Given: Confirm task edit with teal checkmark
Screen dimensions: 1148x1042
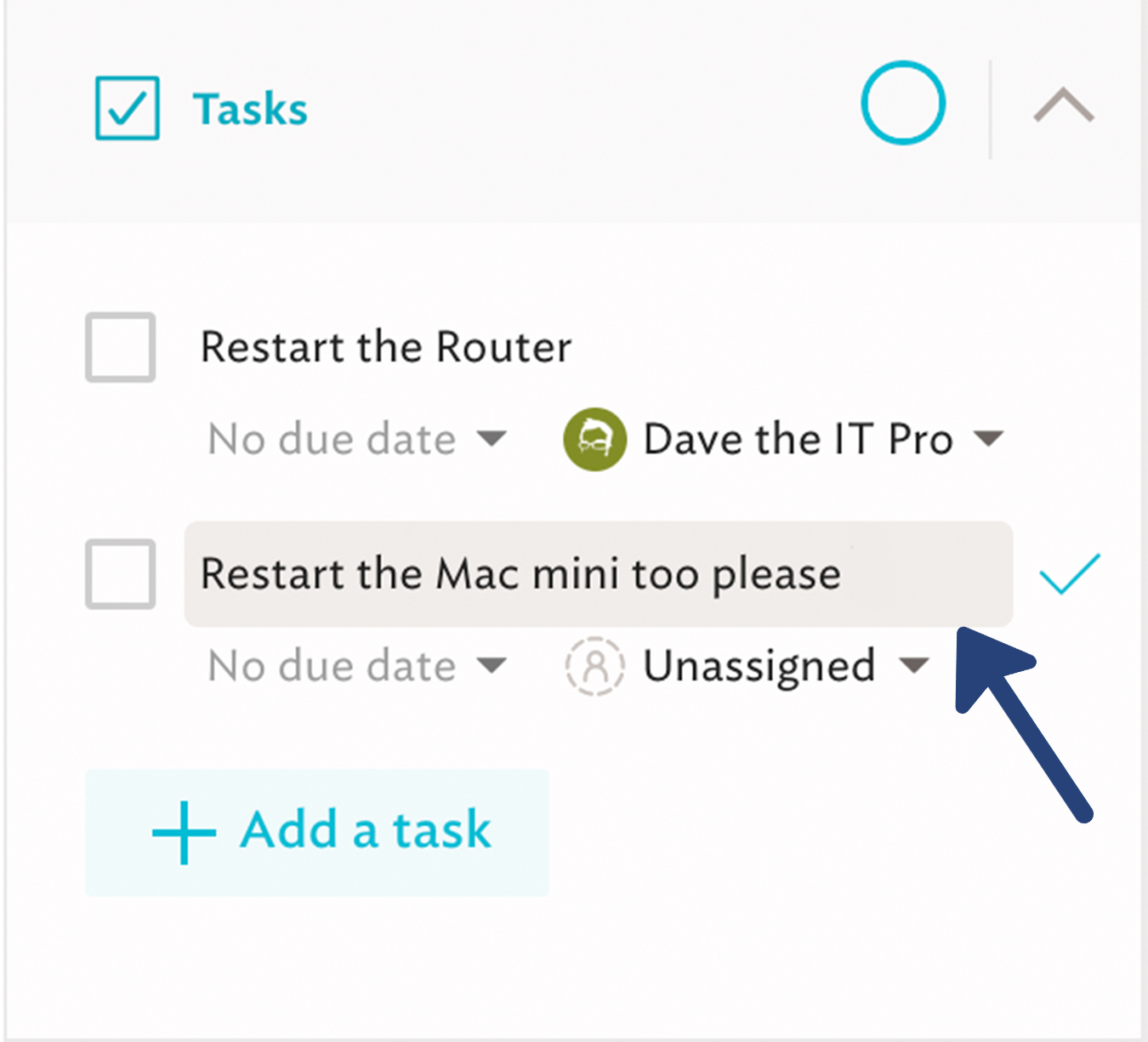Looking at the screenshot, I should [x=1070, y=573].
